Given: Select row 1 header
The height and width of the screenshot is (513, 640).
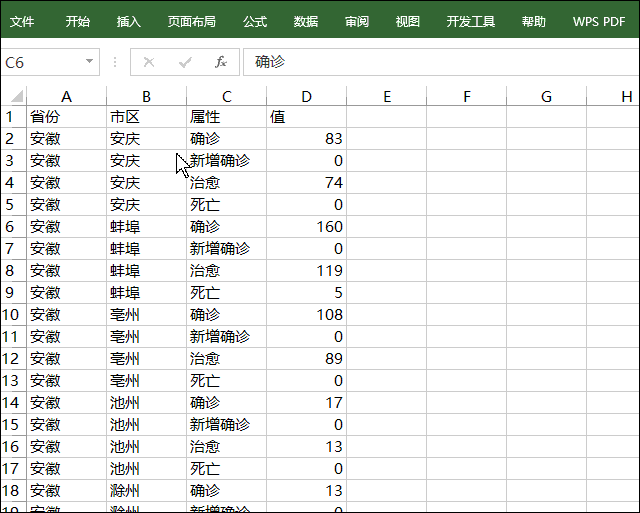Looking at the screenshot, I should (13, 117).
